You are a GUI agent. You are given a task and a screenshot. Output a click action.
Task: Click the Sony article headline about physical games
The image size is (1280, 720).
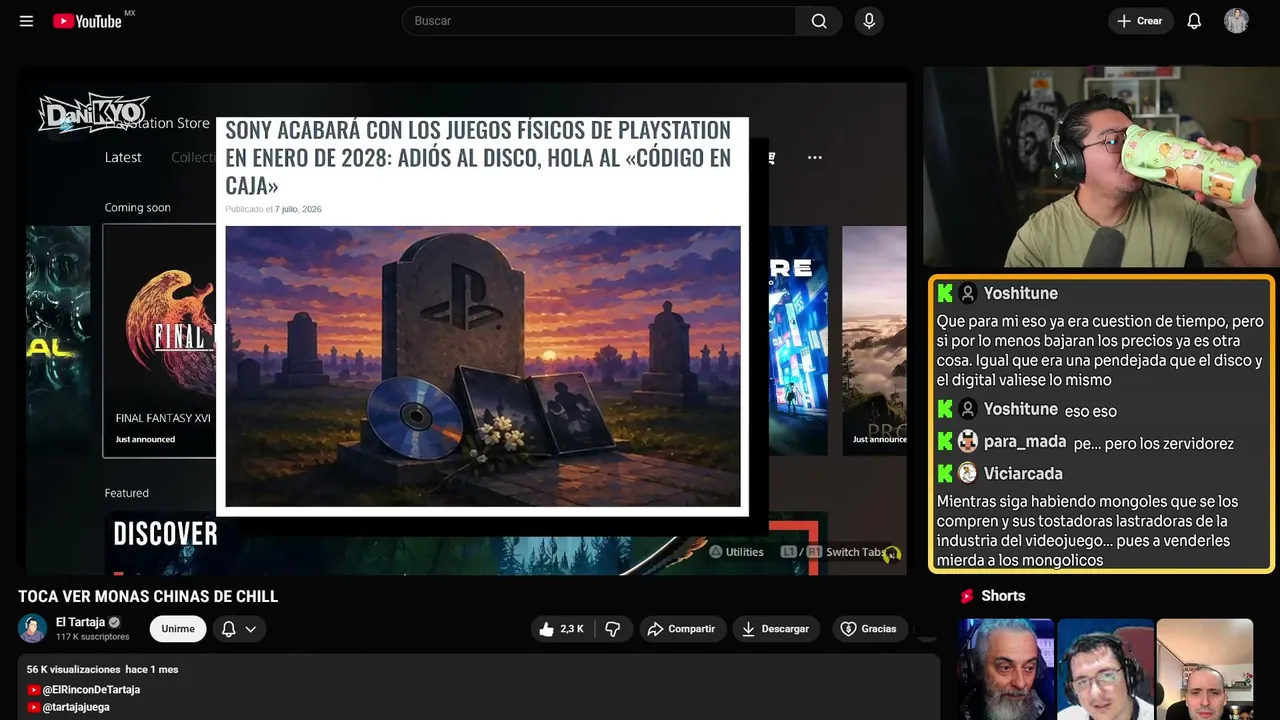(x=478, y=158)
